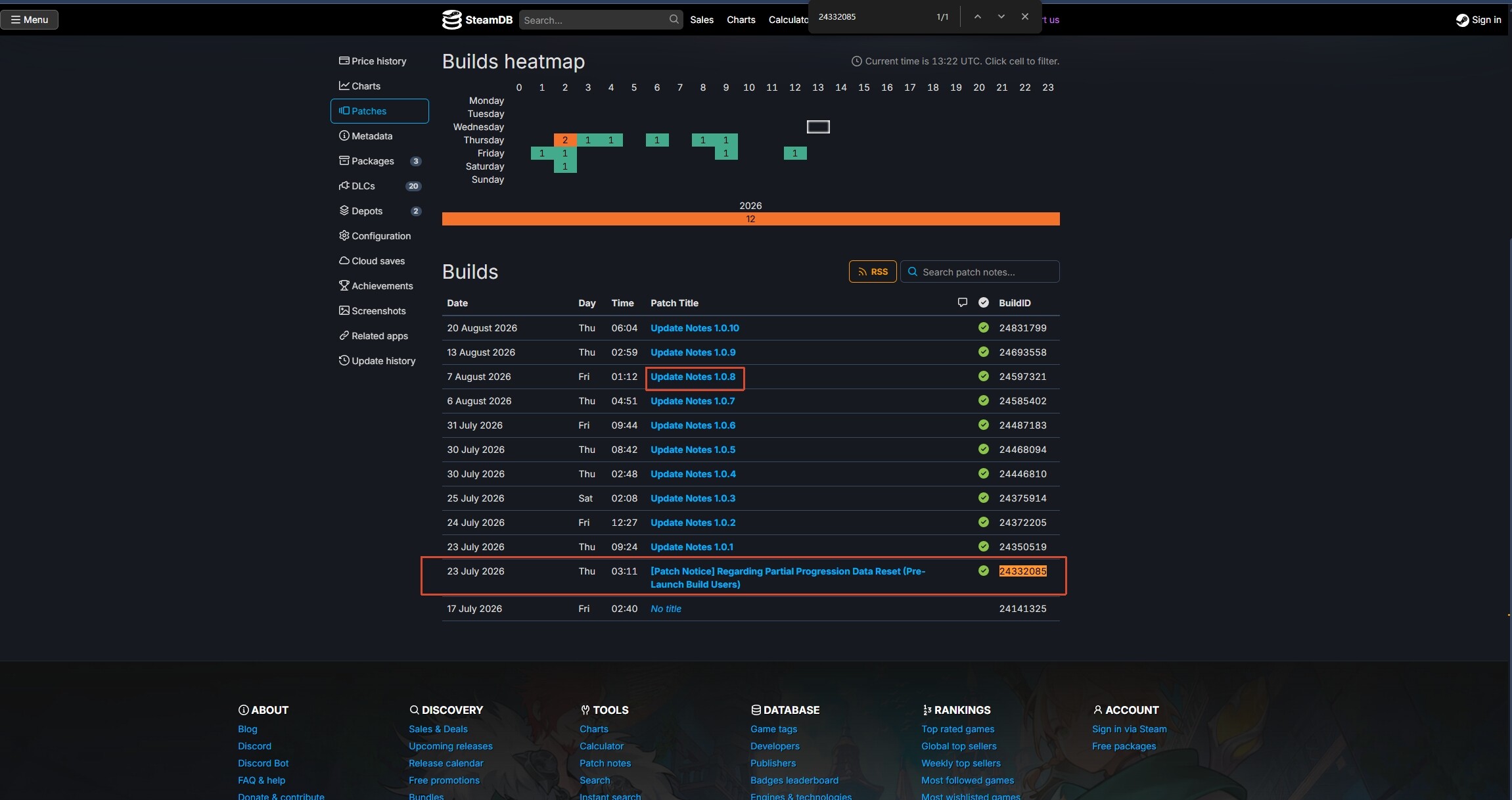Screen dimensions: 1512x800
Task: Open the hamburger Menu button
Action: (30, 20)
